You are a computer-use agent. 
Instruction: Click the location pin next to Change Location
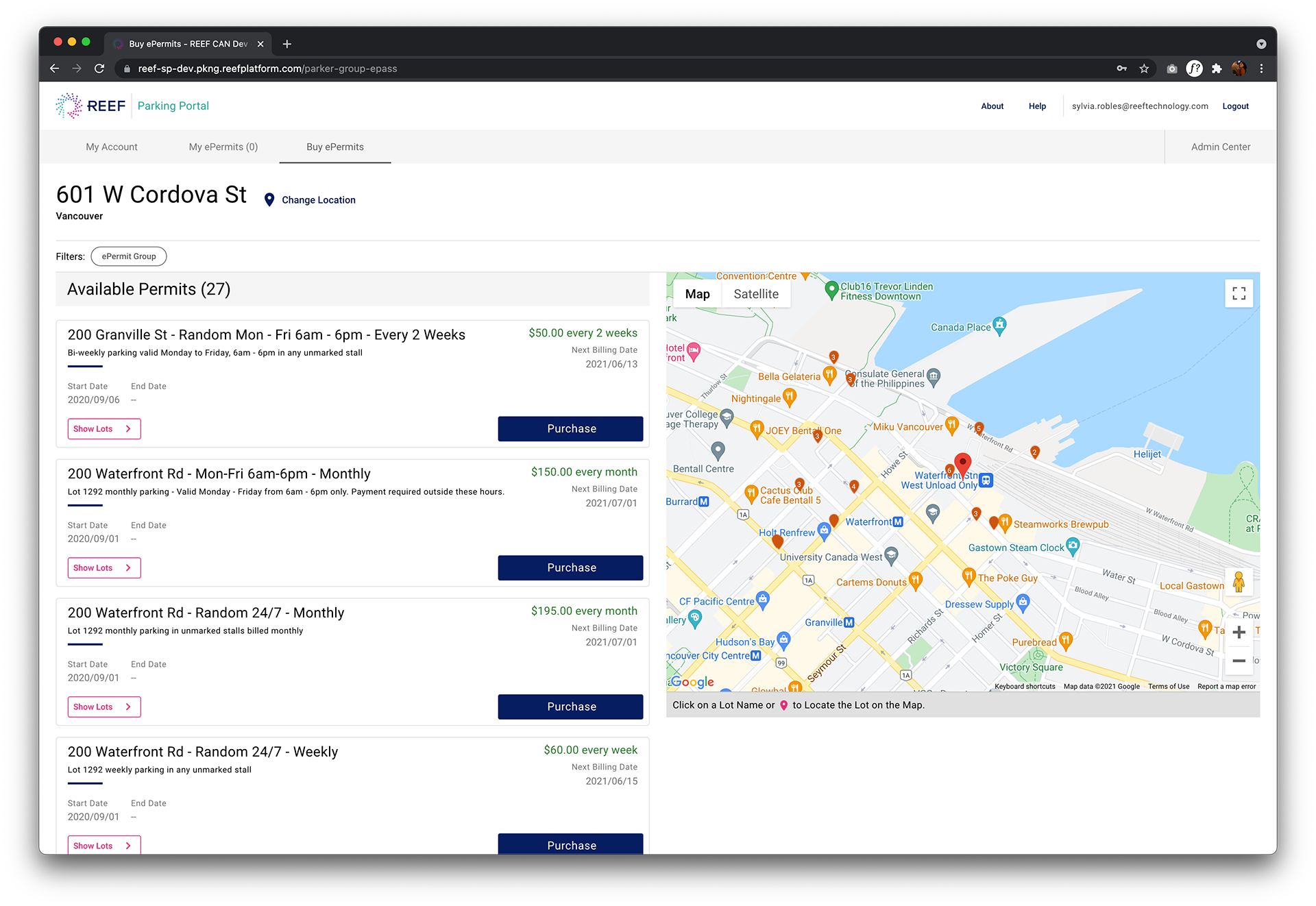(269, 199)
